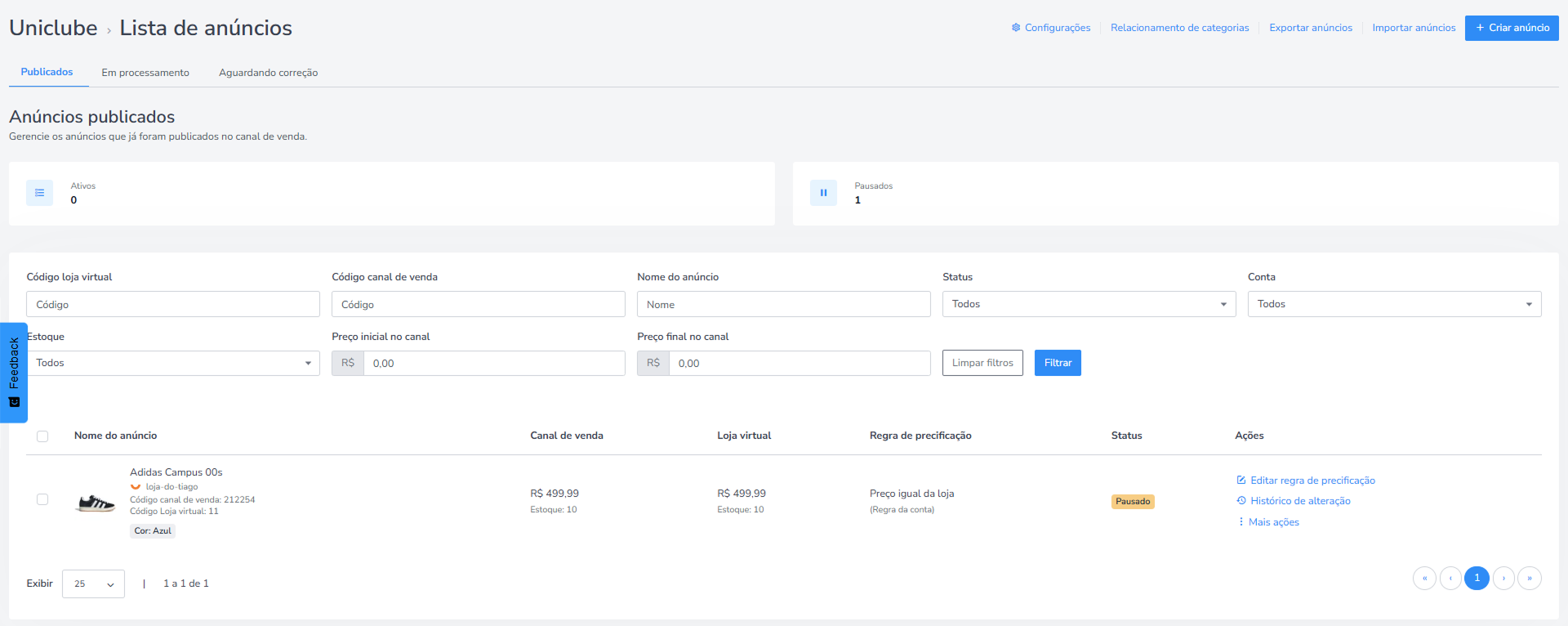This screenshot has width=1568, height=626.
Task: Go to first page double-arrow icon
Action: [x=1424, y=578]
